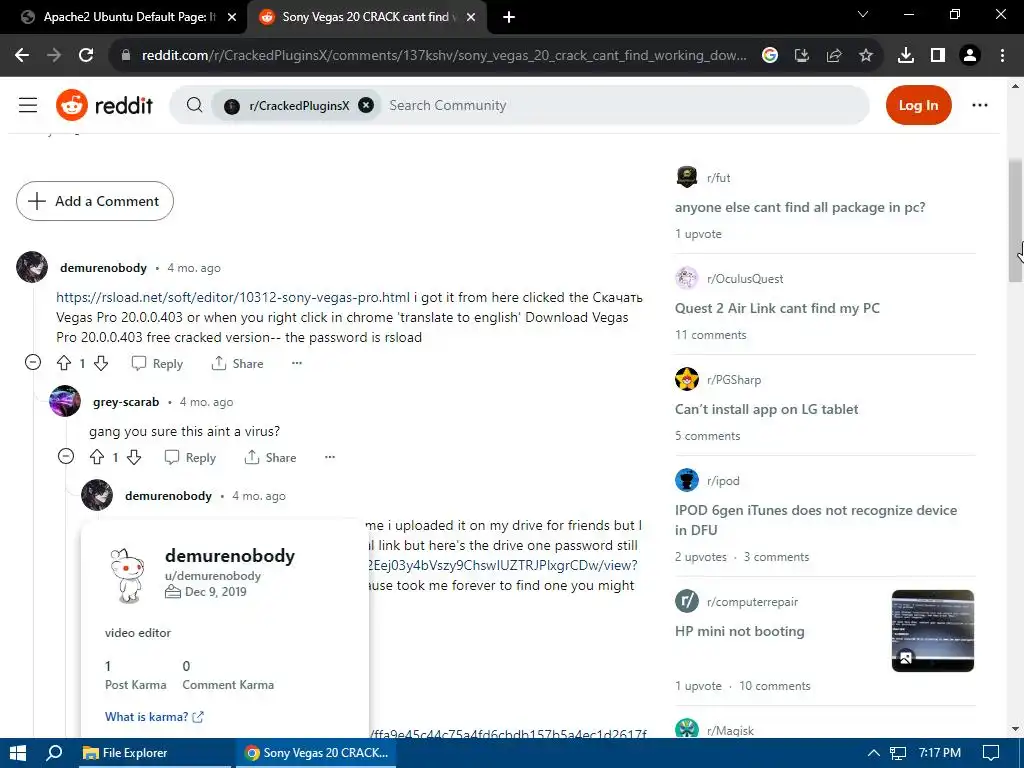Downvote demurenobody's rsload comment
The height and width of the screenshot is (768, 1024).
pyautogui.click(x=101, y=363)
